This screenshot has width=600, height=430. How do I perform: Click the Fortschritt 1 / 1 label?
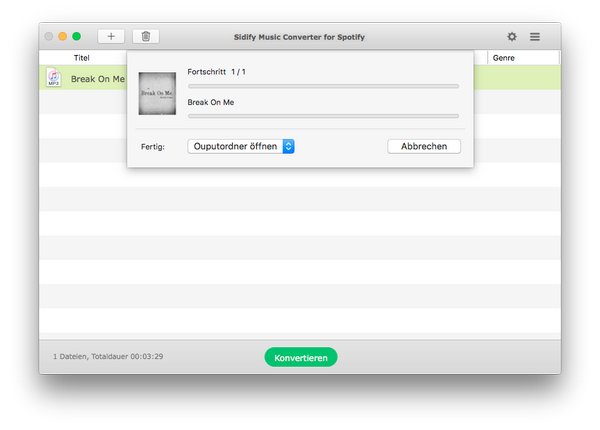tap(217, 72)
